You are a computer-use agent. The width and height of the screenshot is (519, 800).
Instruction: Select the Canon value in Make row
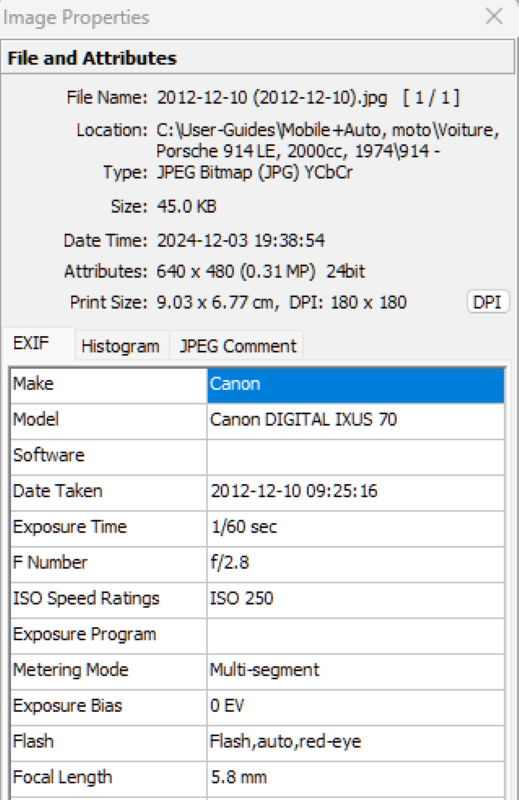[x=356, y=386]
